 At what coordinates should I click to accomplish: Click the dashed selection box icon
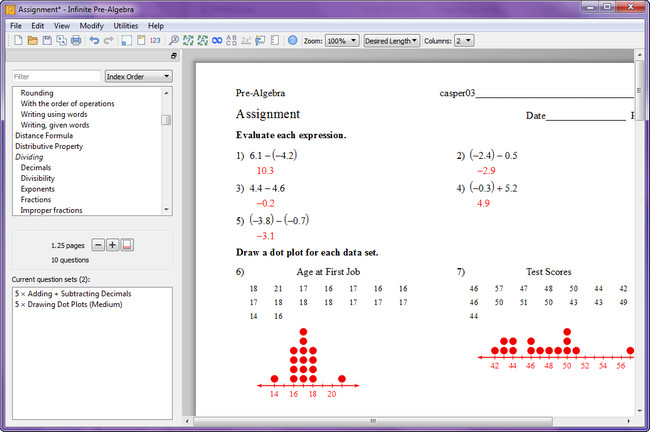pyautogui.click(x=126, y=40)
